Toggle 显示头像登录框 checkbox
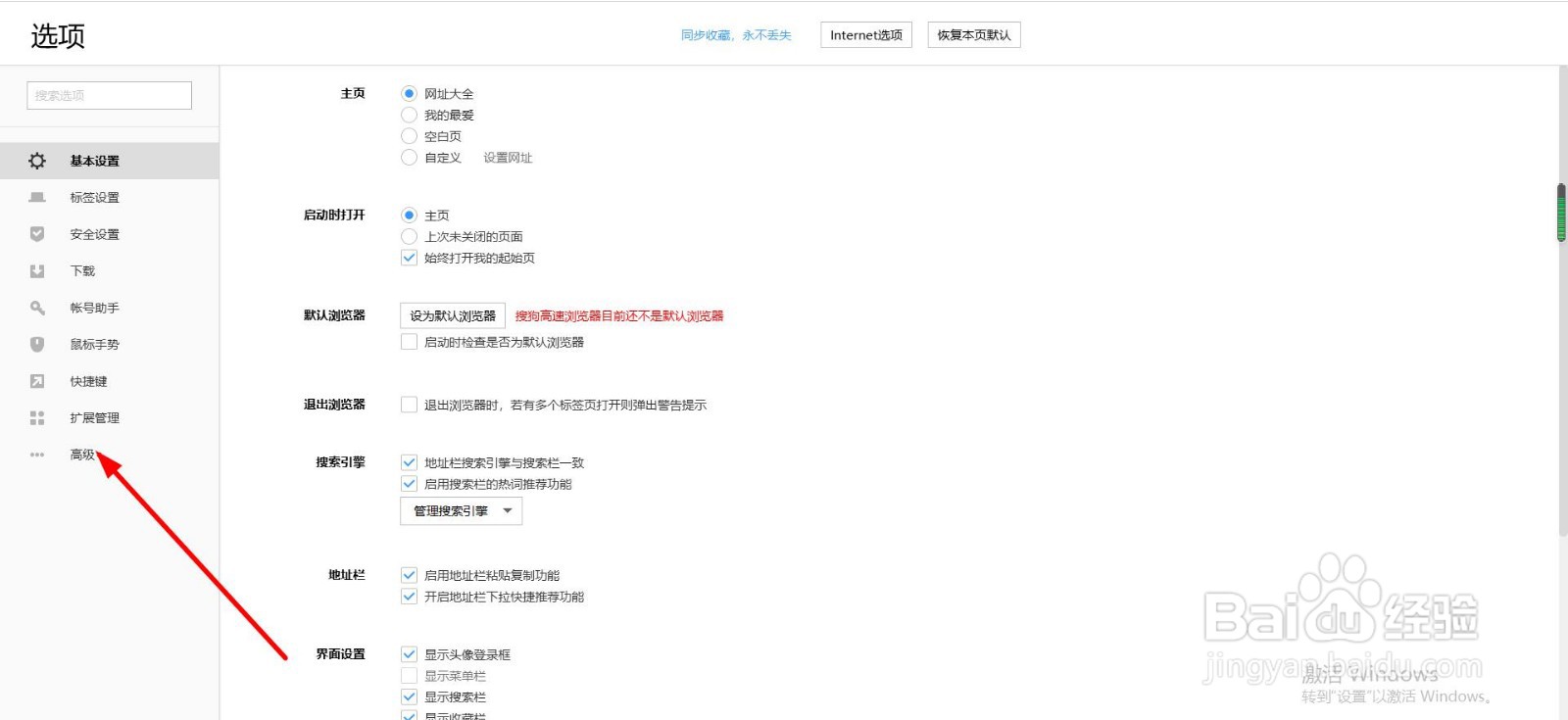 click(x=410, y=654)
